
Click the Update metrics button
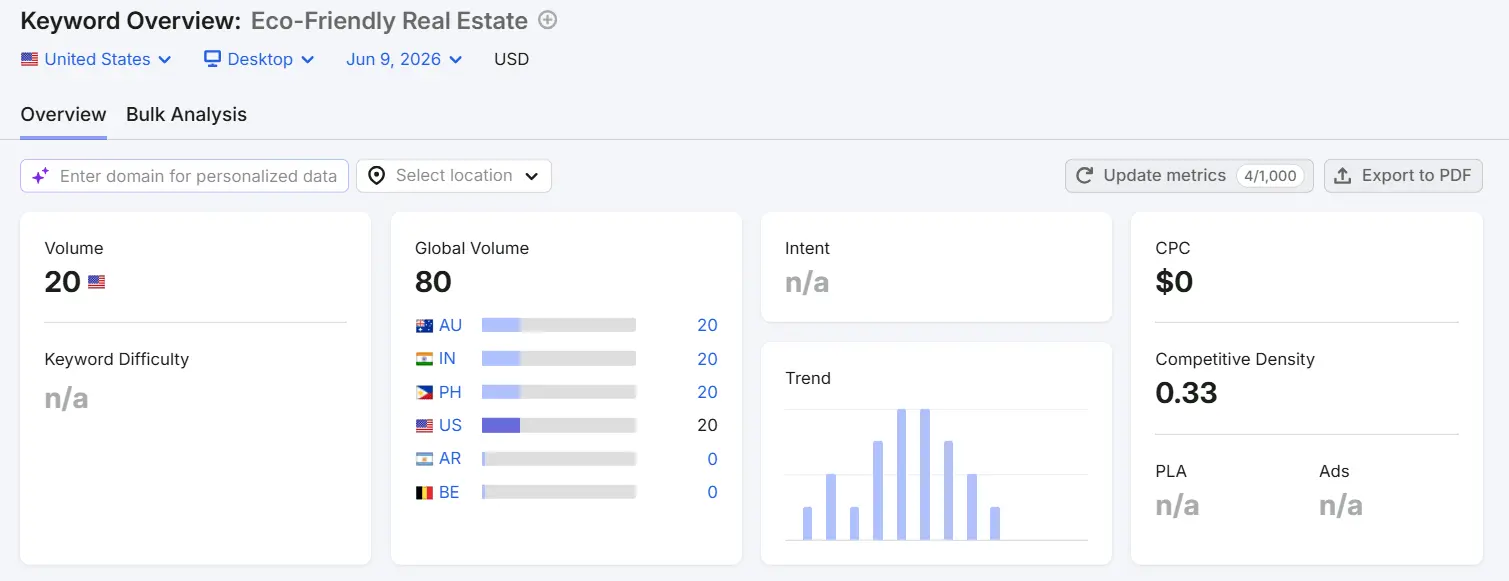click(1189, 176)
